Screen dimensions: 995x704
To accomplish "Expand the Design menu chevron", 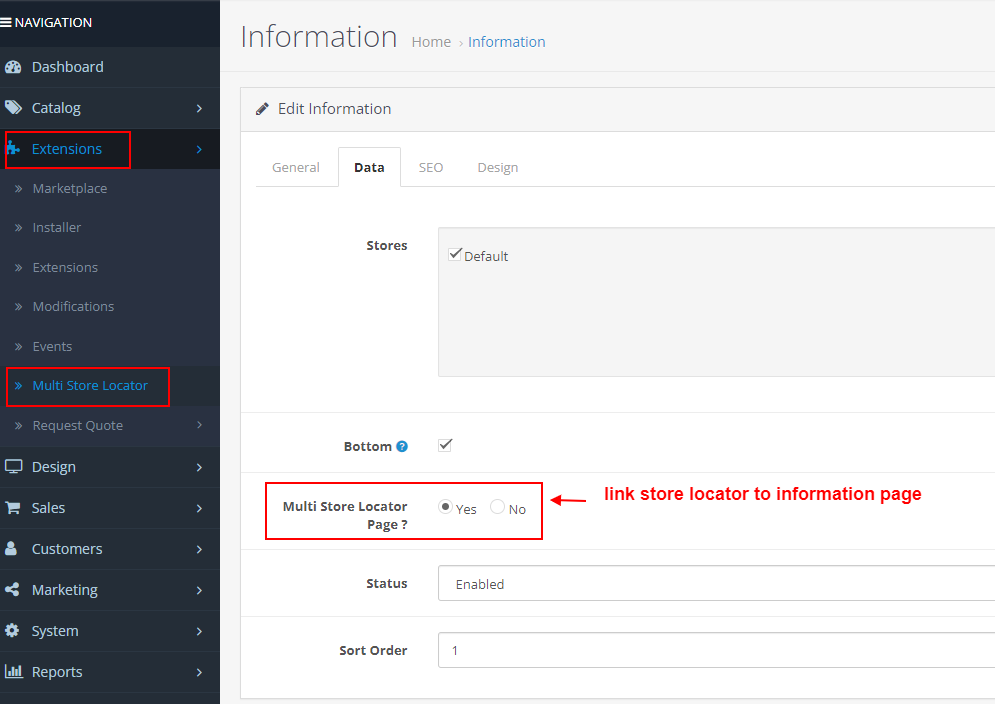I will 199,467.
